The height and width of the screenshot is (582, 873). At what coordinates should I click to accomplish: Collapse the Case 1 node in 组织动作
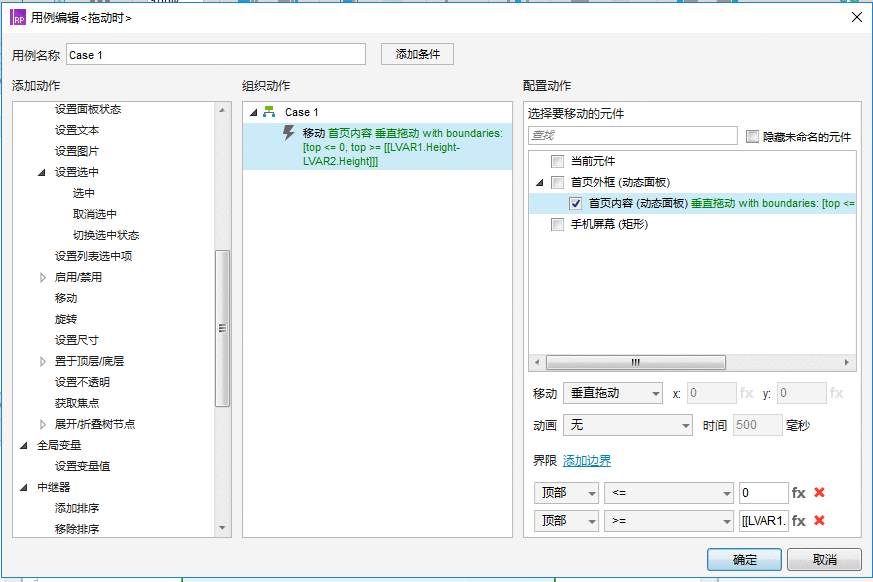[254, 113]
